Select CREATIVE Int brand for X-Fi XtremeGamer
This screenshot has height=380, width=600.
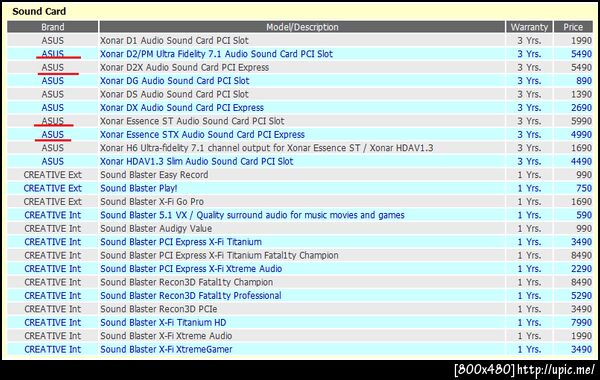52,349
